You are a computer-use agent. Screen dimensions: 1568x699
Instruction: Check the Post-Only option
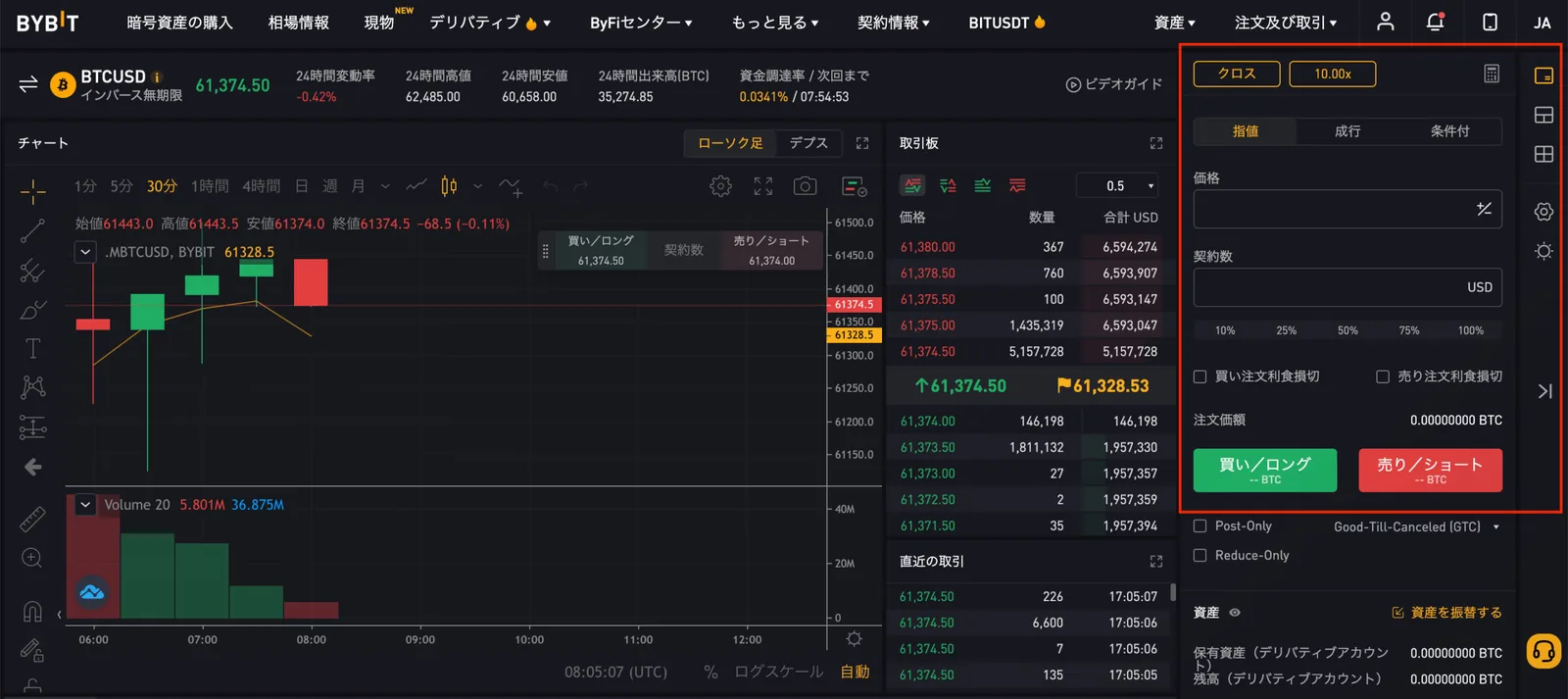(1200, 526)
